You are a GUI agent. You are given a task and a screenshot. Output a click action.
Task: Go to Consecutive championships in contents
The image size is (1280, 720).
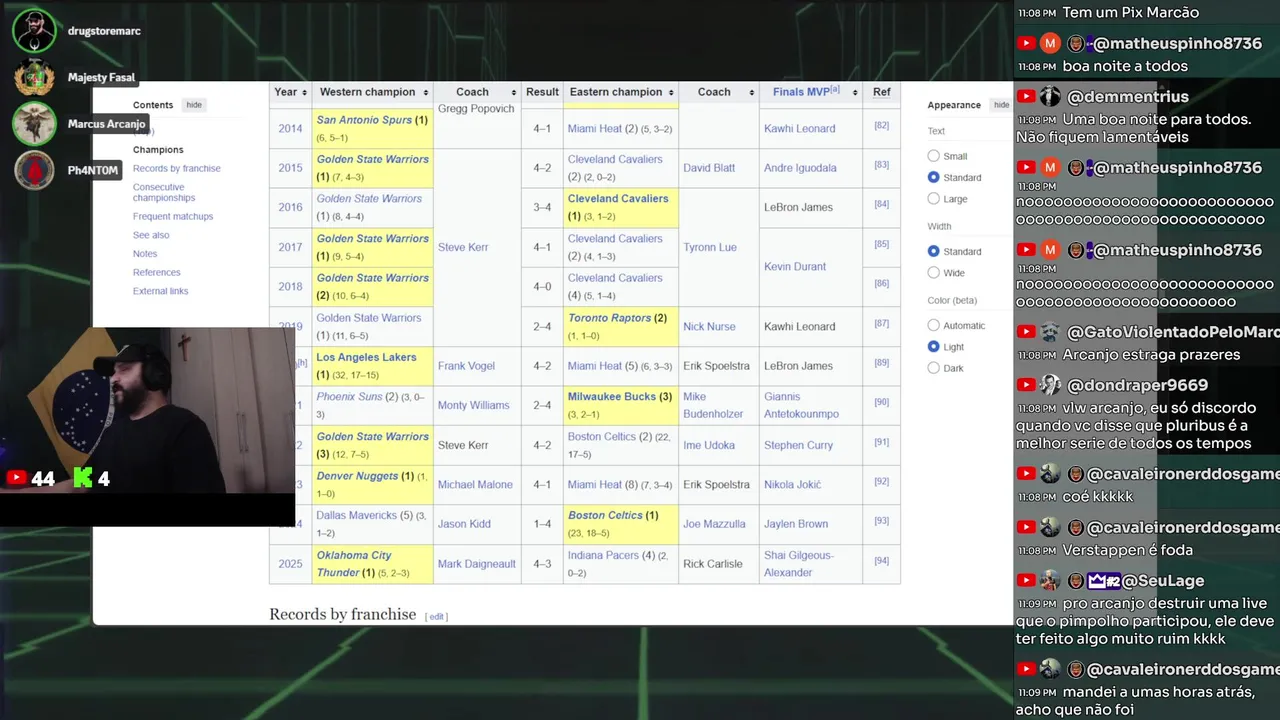tap(164, 192)
